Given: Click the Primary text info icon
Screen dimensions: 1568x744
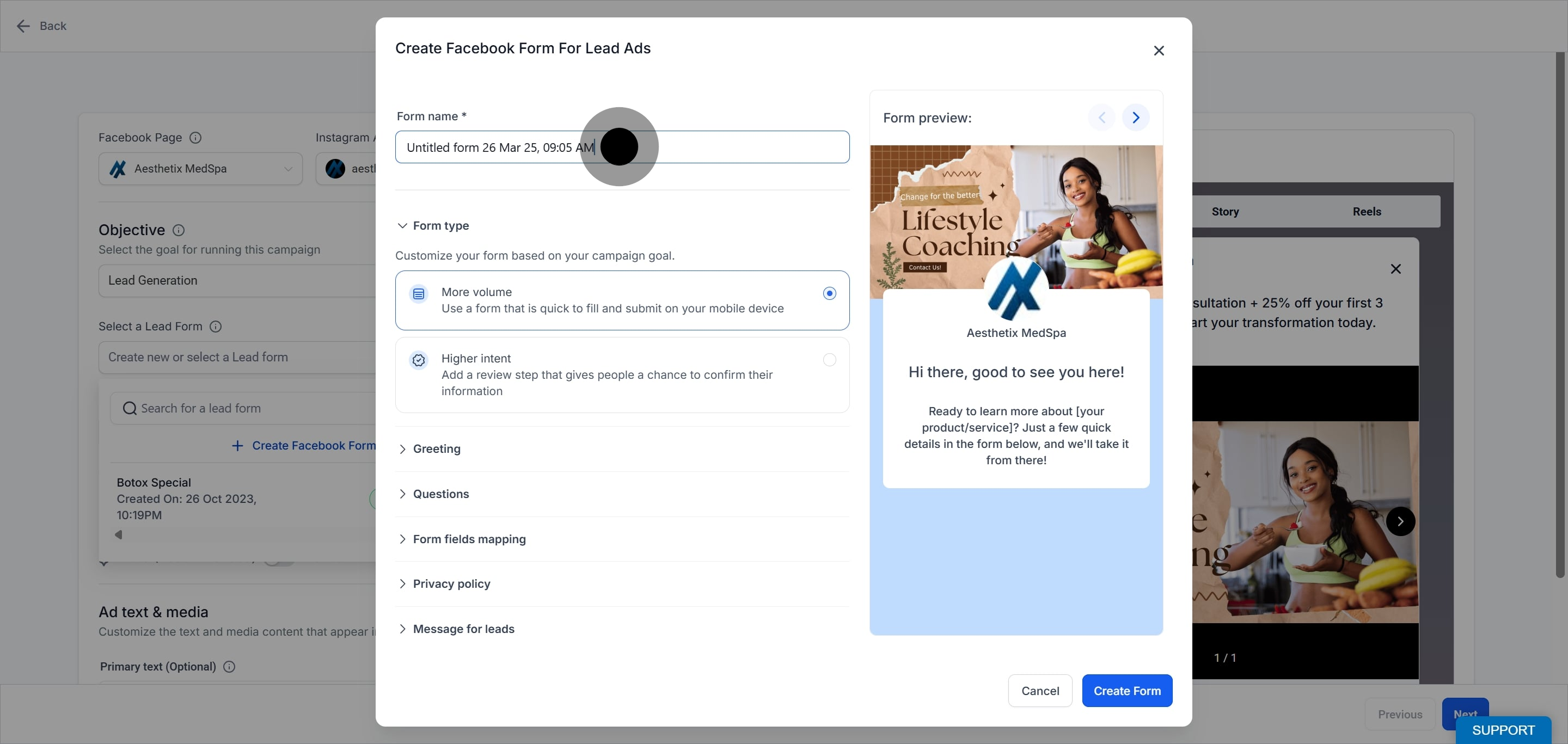Looking at the screenshot, I should click(229, 667).
